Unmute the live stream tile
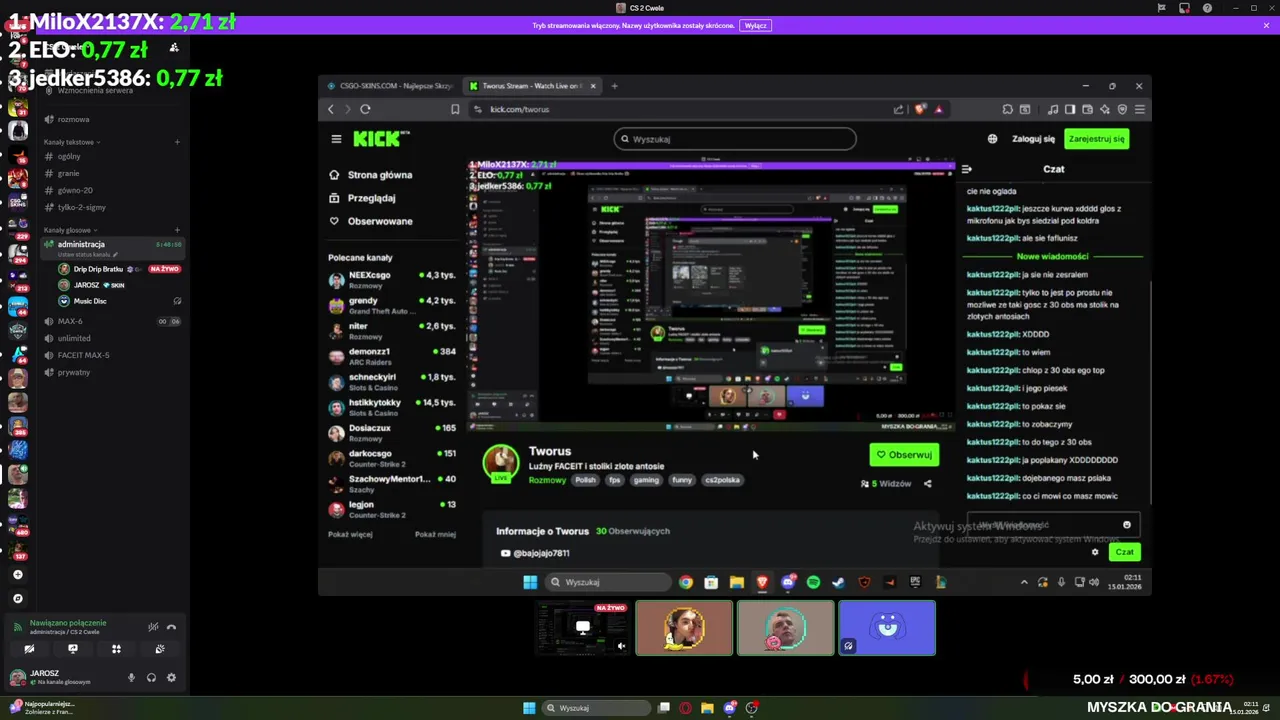 pyautogui.click(x=621, y=646)
